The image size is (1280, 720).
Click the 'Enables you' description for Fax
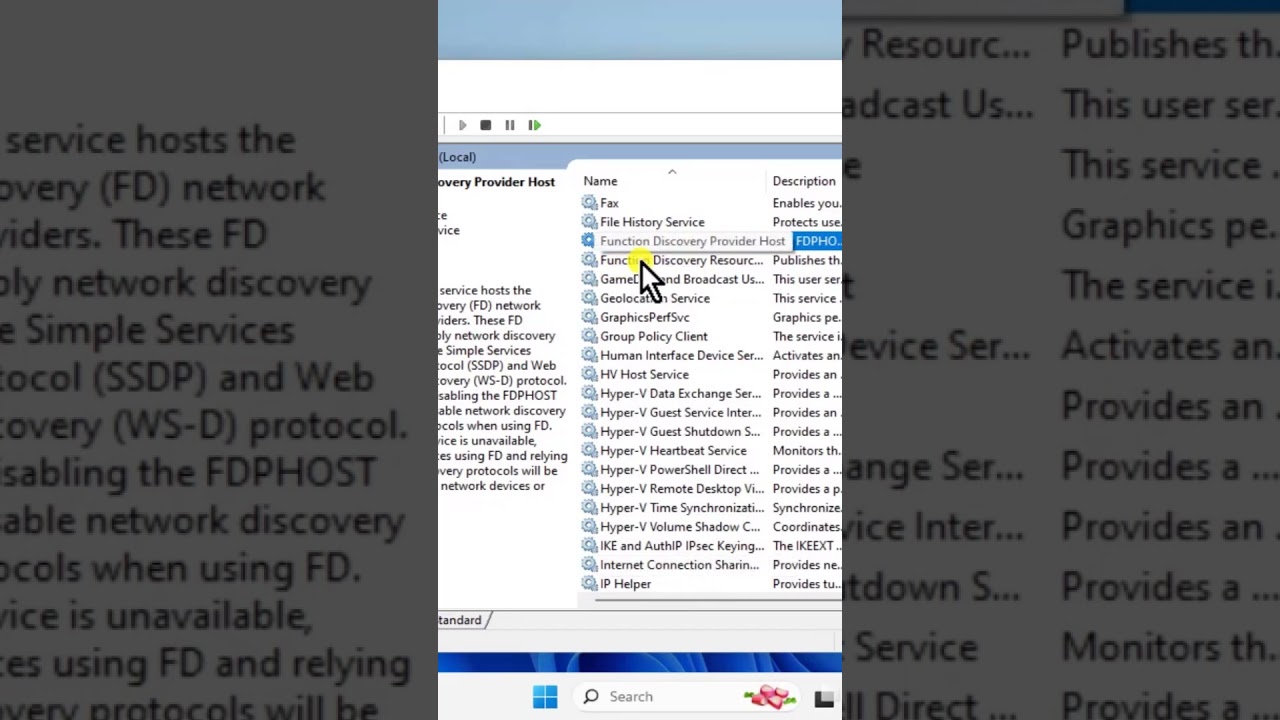(x=807, y=203)
